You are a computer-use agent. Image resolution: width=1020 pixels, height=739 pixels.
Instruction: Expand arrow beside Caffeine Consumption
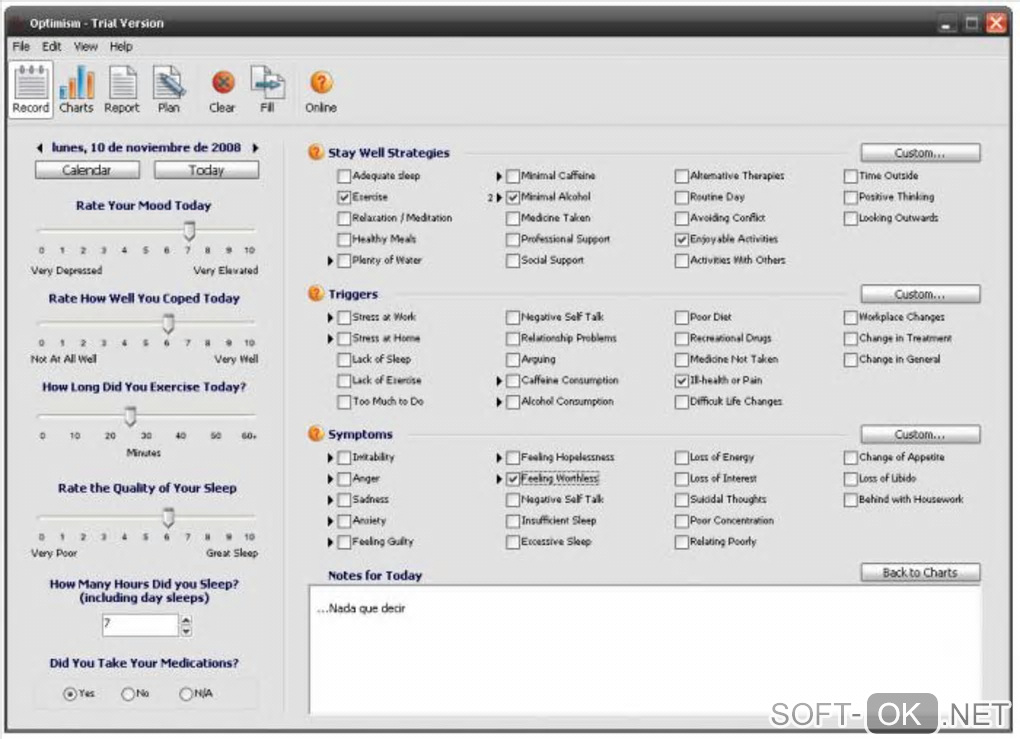pos(499,381)
